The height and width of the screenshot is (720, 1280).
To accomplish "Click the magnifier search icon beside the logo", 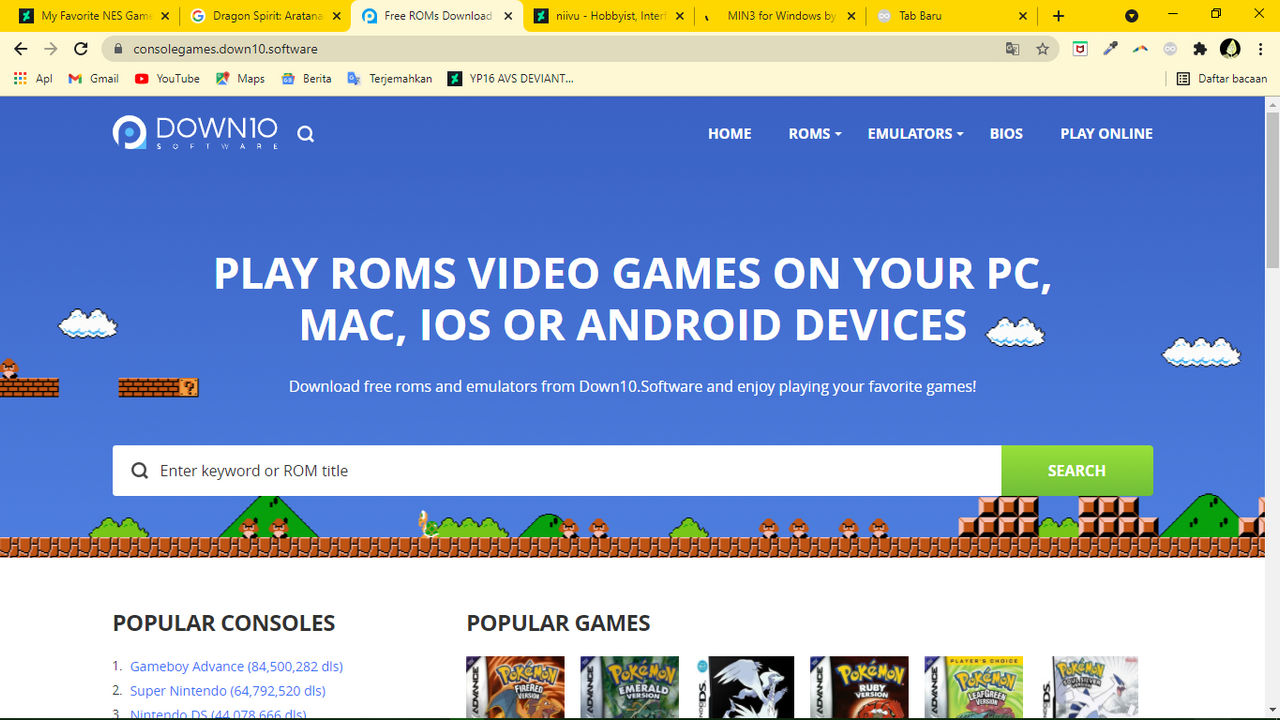I will coord(305,132).
